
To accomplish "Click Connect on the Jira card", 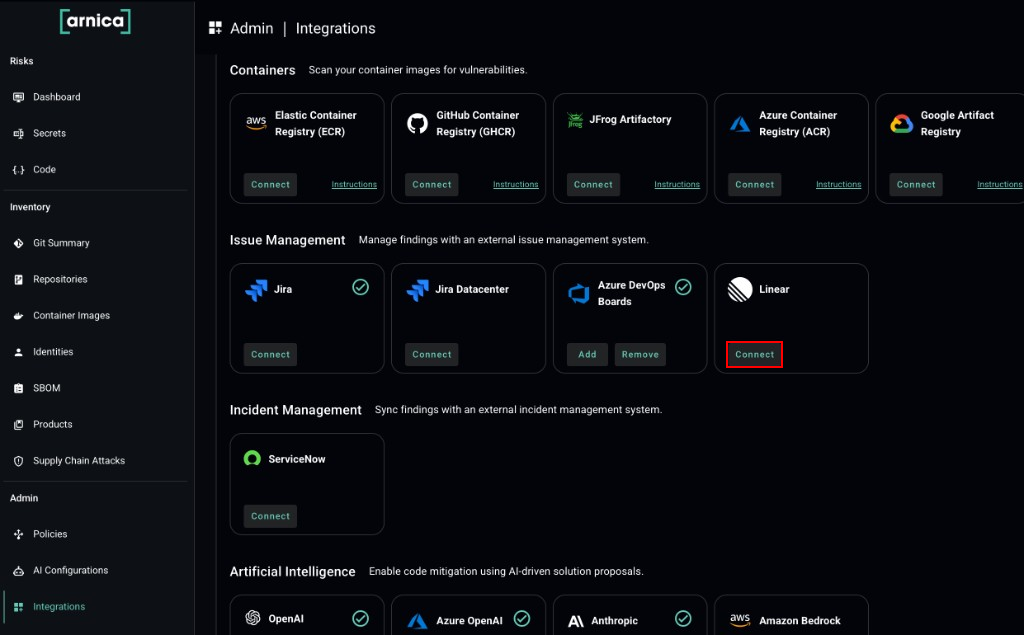I will (x=270, y=354).
